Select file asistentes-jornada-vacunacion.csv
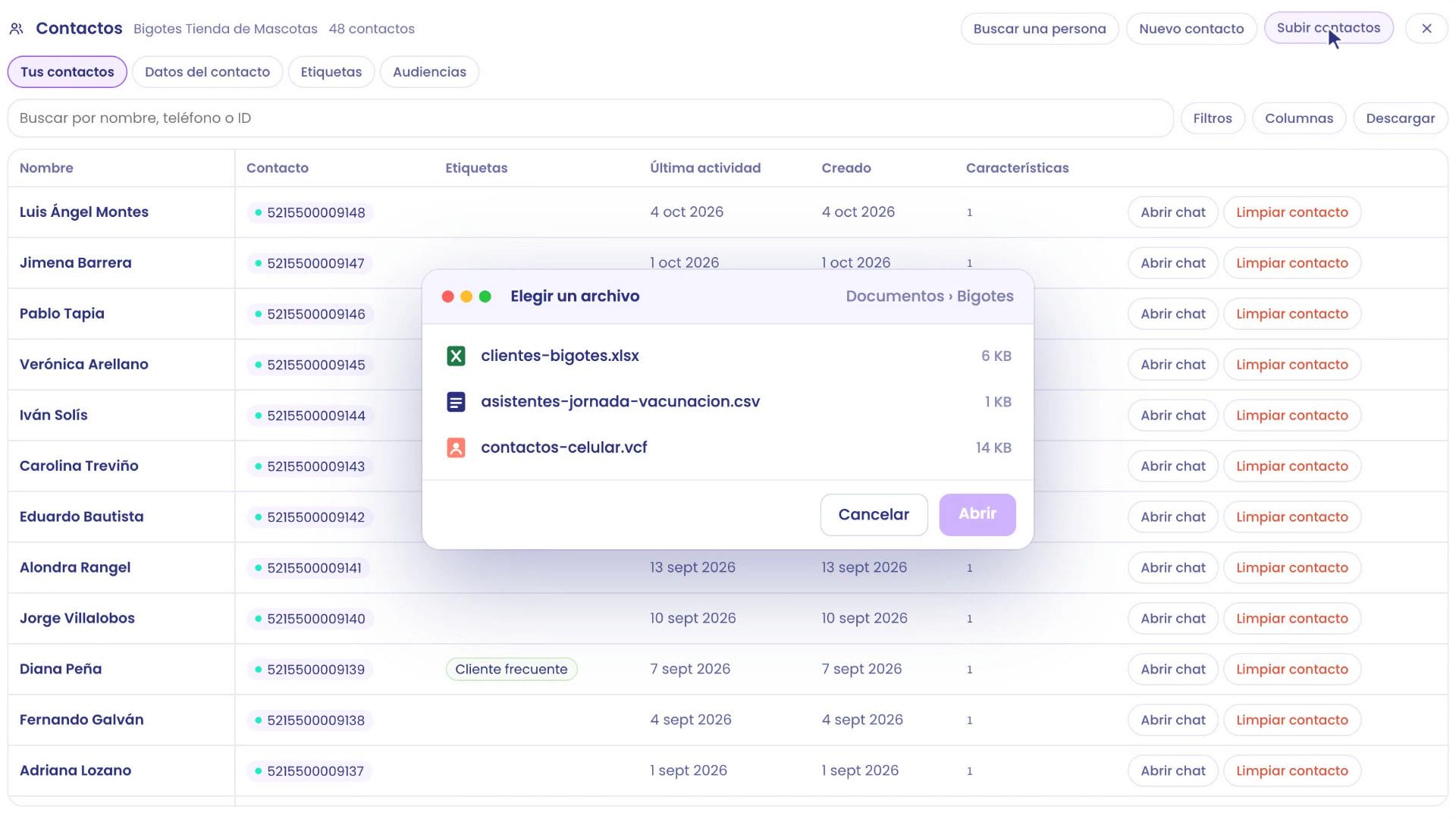 pyautogui.click(x=728, y=402)
